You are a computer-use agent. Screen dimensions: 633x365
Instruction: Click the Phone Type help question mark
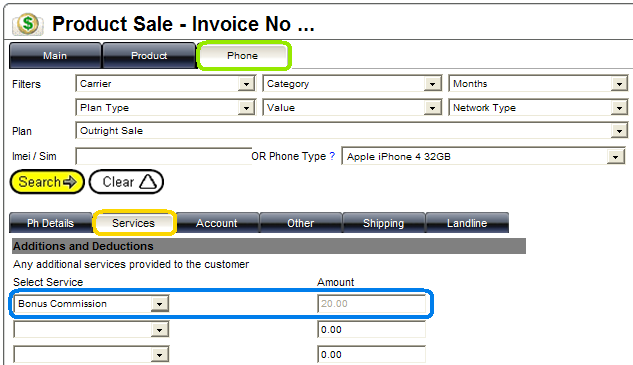pyautogui.click(x=332, y=156)
